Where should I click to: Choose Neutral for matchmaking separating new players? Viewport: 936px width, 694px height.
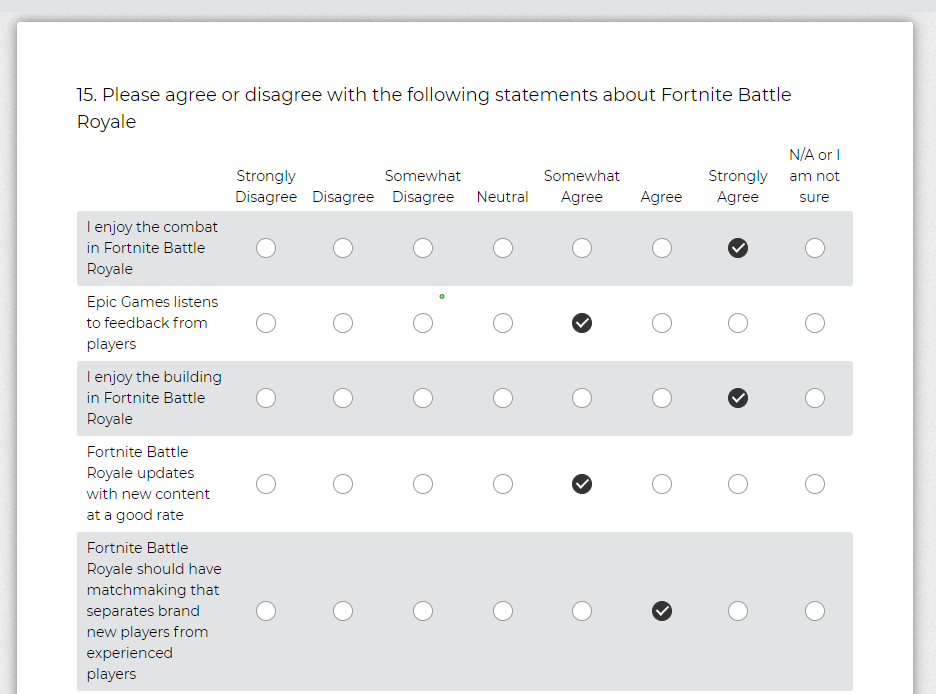tap(503, 611)
